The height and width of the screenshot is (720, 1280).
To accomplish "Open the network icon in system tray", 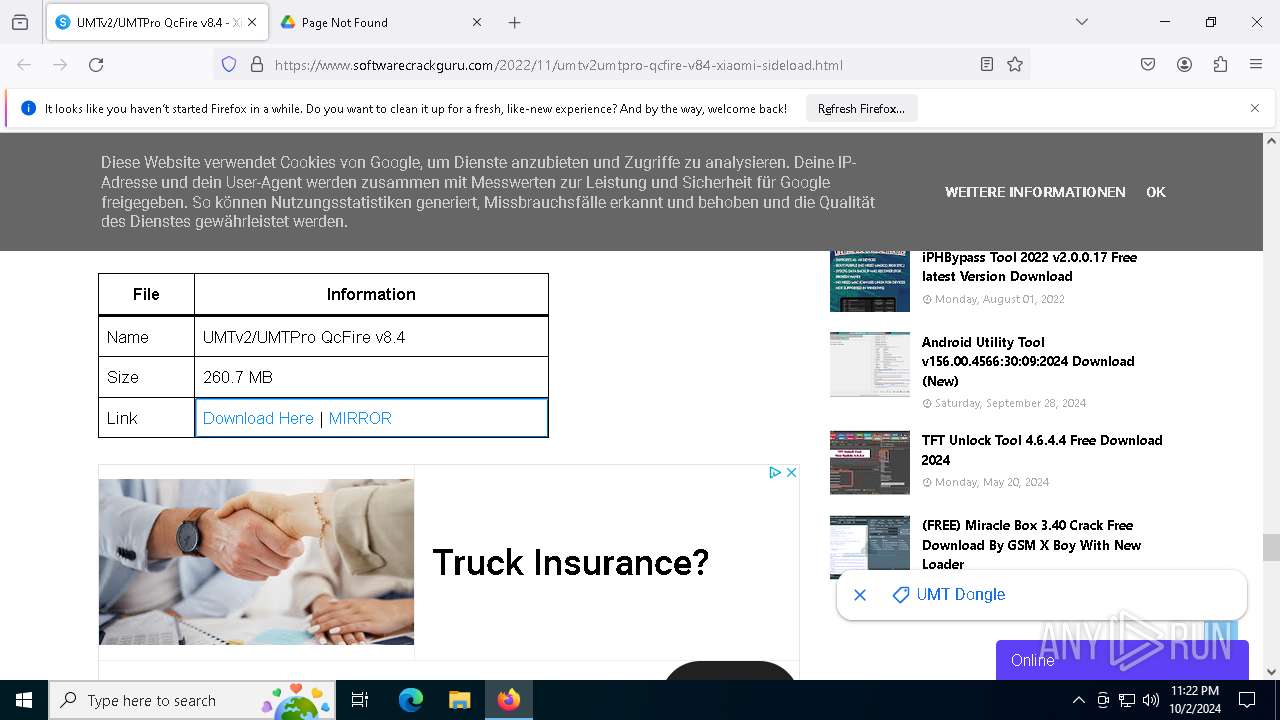I will click(1127, 700).
